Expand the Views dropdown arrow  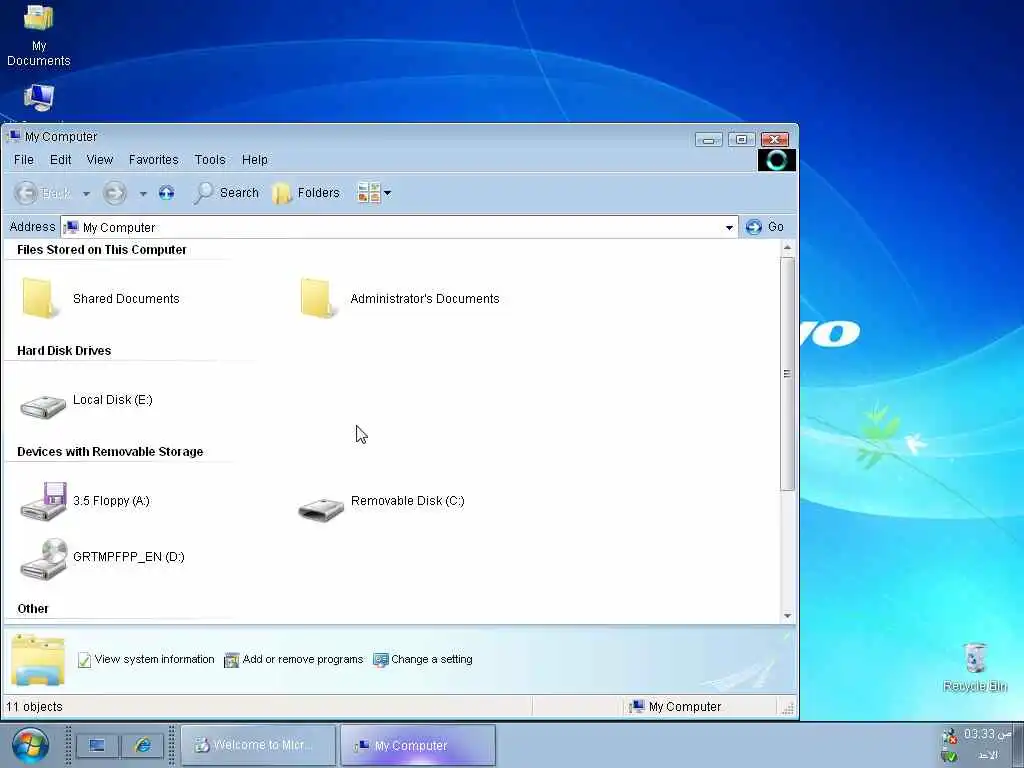(x=387, y=193)
